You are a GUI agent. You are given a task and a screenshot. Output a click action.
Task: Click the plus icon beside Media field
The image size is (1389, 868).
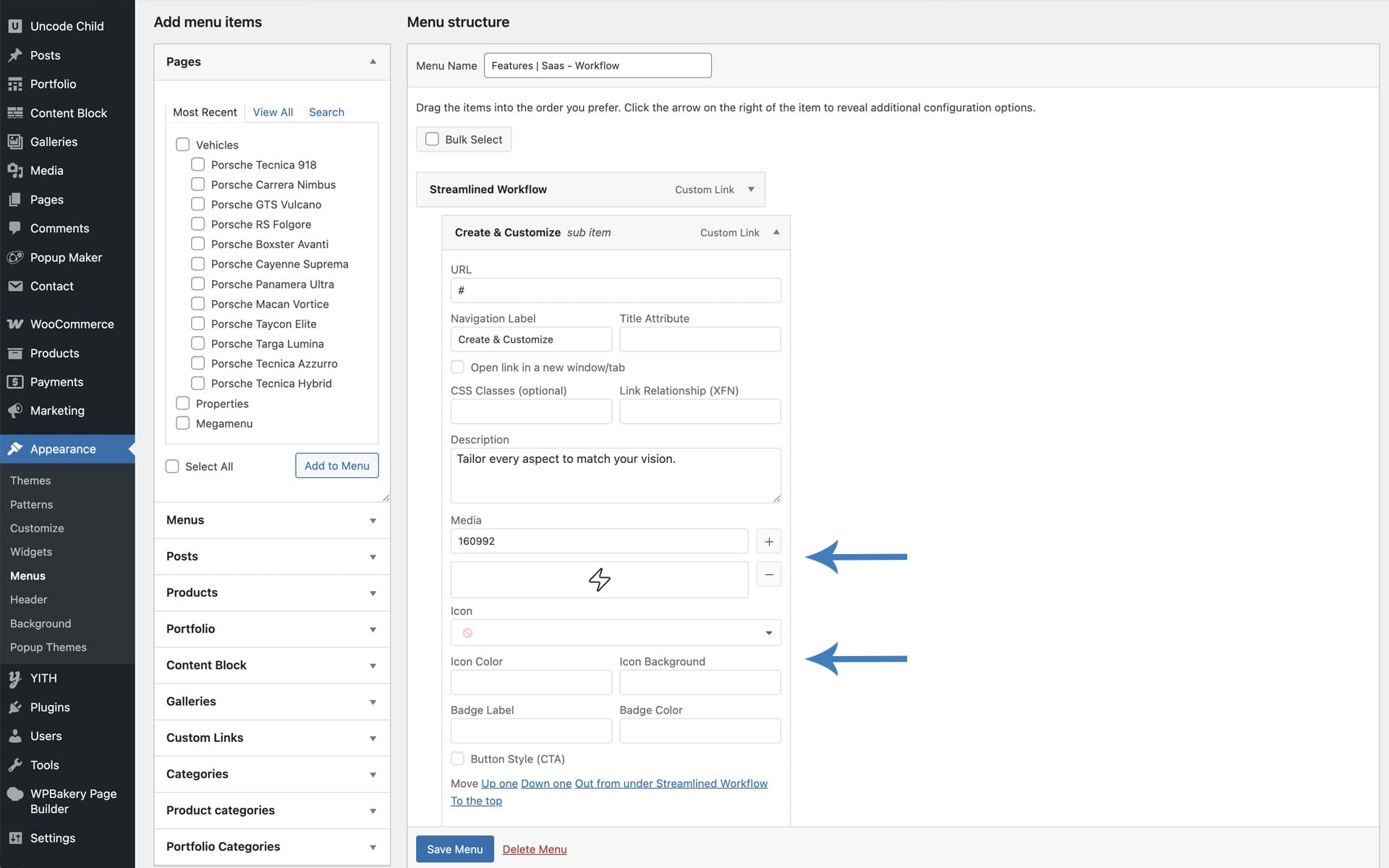[x=768, y=541]
